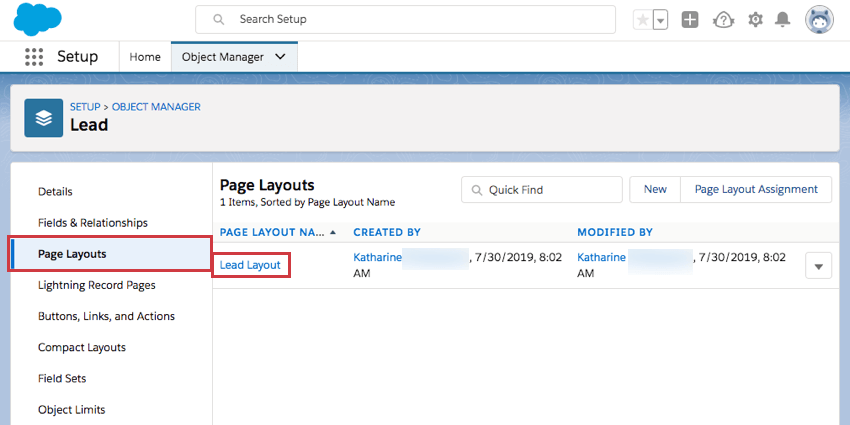Click the favorites star icon

pyautogui.click(x=643, y=20)
